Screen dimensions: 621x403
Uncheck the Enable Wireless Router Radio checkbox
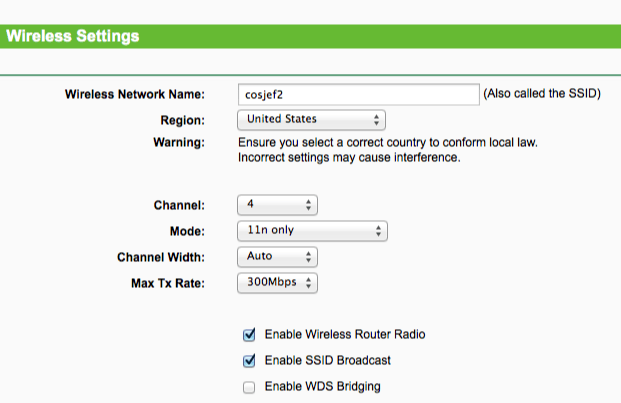click(x=249, y=334)
